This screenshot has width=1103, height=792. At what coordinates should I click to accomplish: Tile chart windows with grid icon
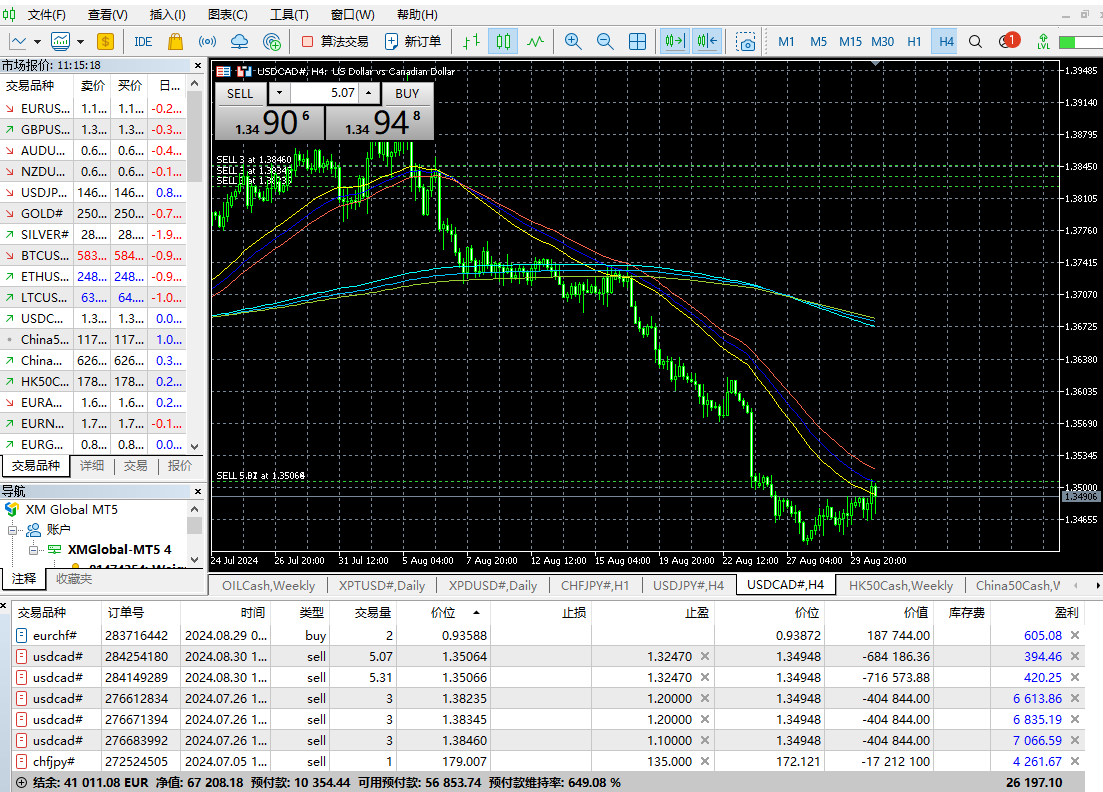point(637,41)
